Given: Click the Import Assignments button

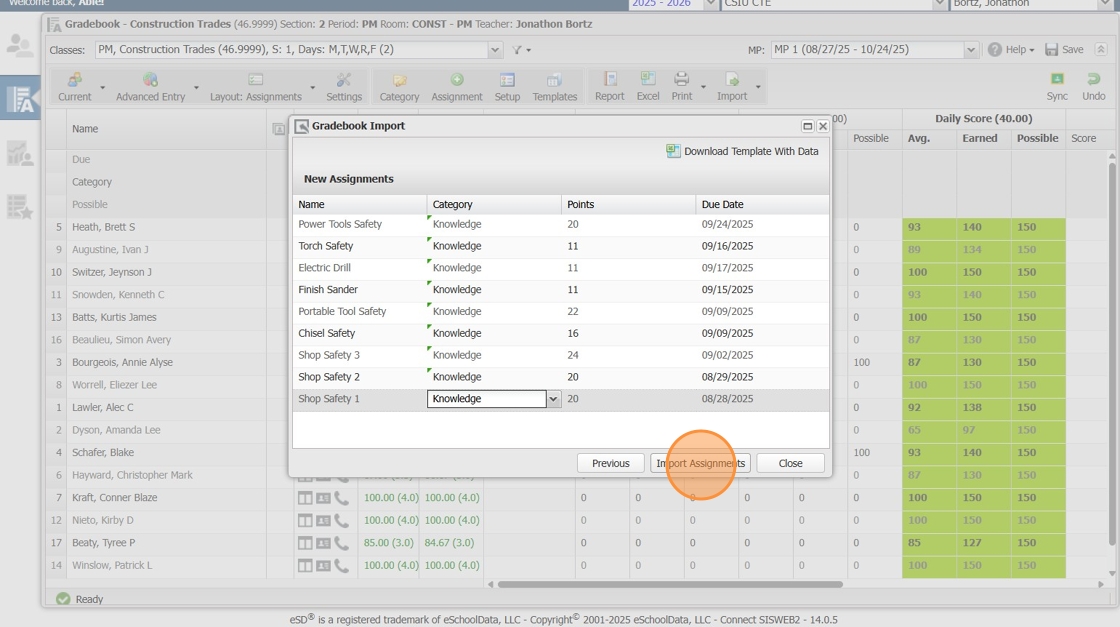Looking at the screenshot, I should click(x=700, y=463).
